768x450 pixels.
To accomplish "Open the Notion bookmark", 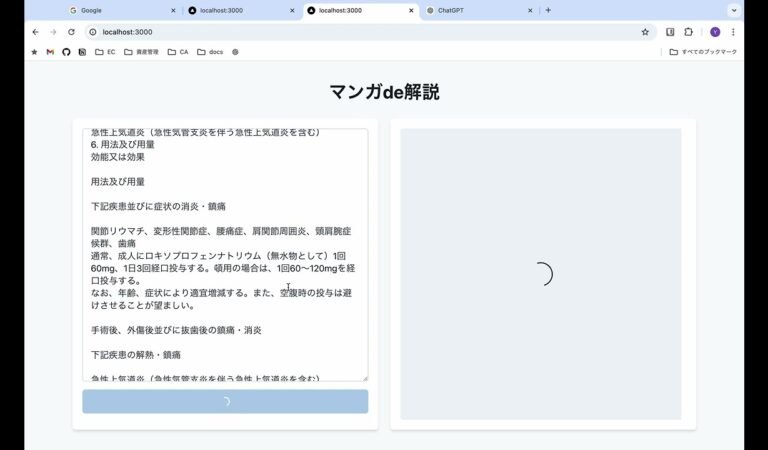I will 82,52.
